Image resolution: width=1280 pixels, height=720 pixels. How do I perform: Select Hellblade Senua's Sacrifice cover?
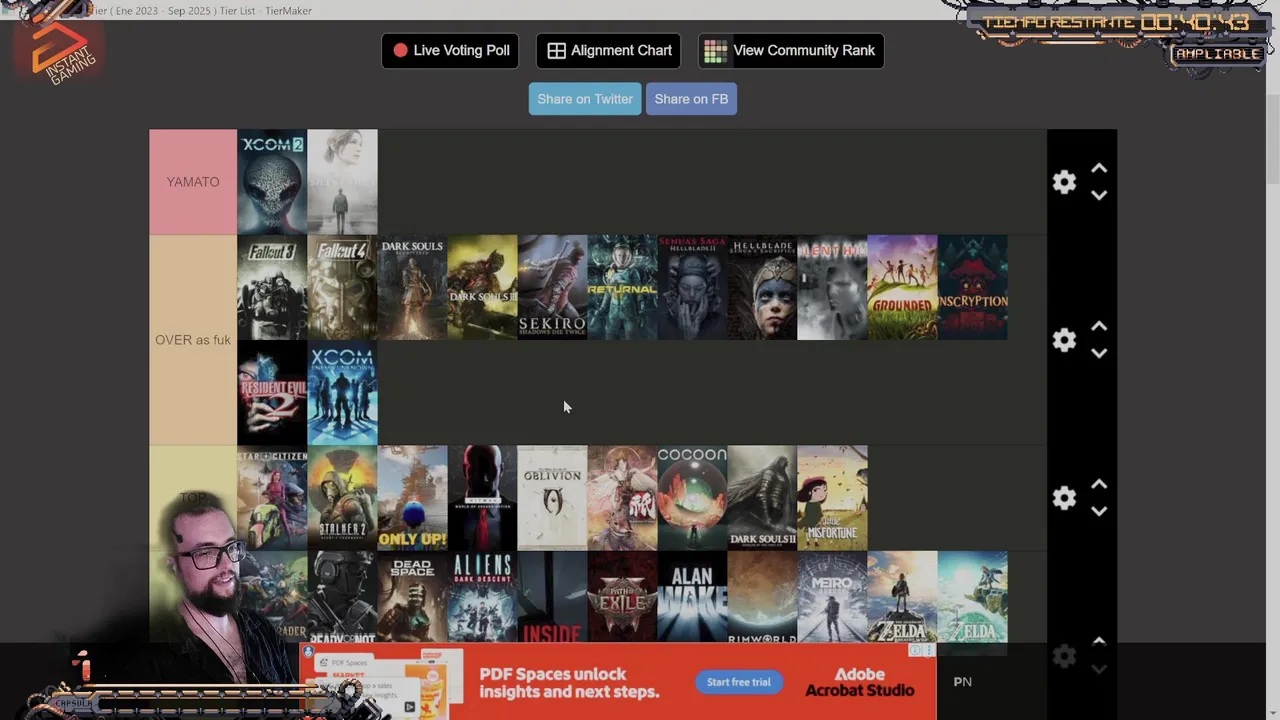tap(762, 288)
